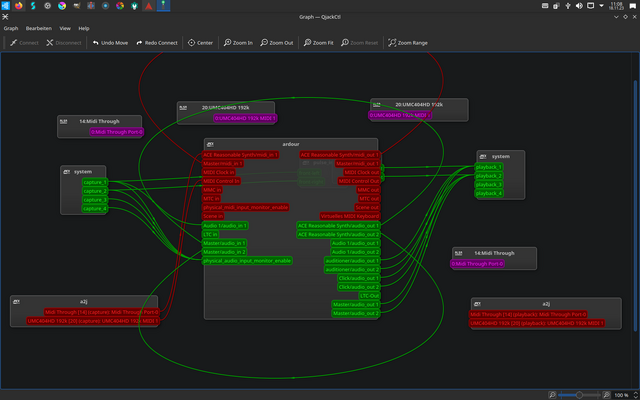The image size is (640, 400).
Task: Activate the Zoom Range tool
Action: pyautogui.click(x=408, y=43)
